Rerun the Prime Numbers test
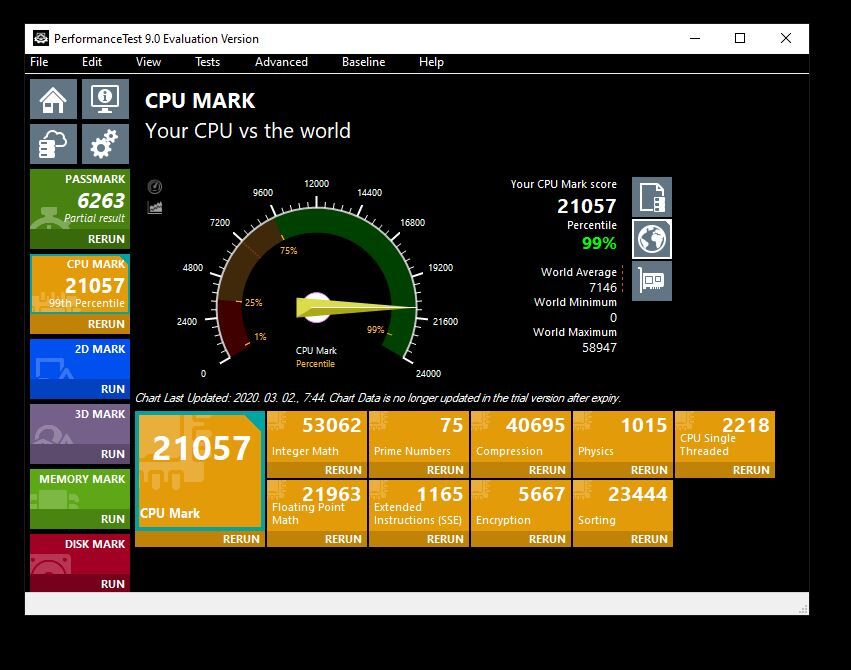Image resolution: width=851 pixels, height=670 pixels. click(x=419, y=470)
